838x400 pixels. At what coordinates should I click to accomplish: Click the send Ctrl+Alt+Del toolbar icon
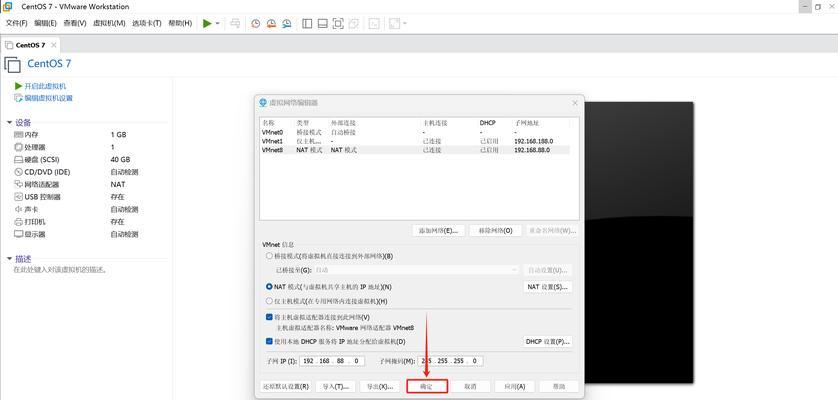point(235,24)
